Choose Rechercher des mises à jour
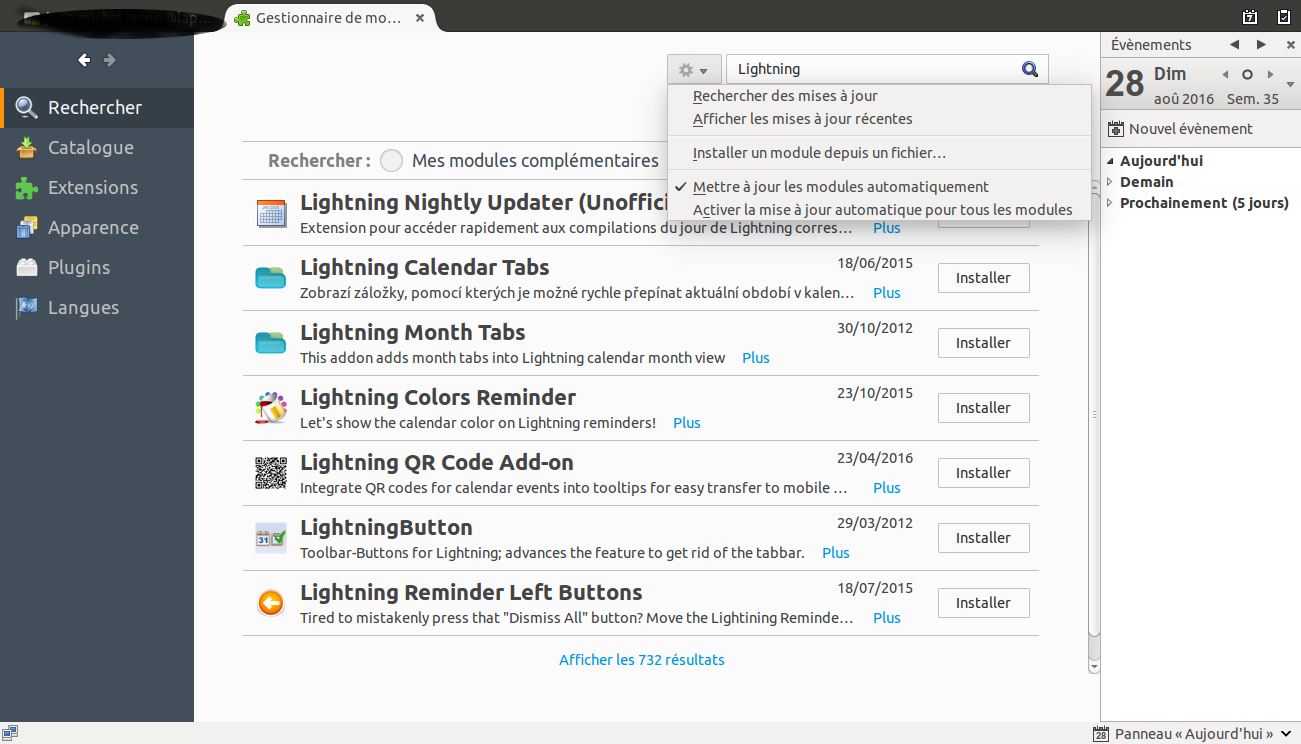 [x=879, y=96]
